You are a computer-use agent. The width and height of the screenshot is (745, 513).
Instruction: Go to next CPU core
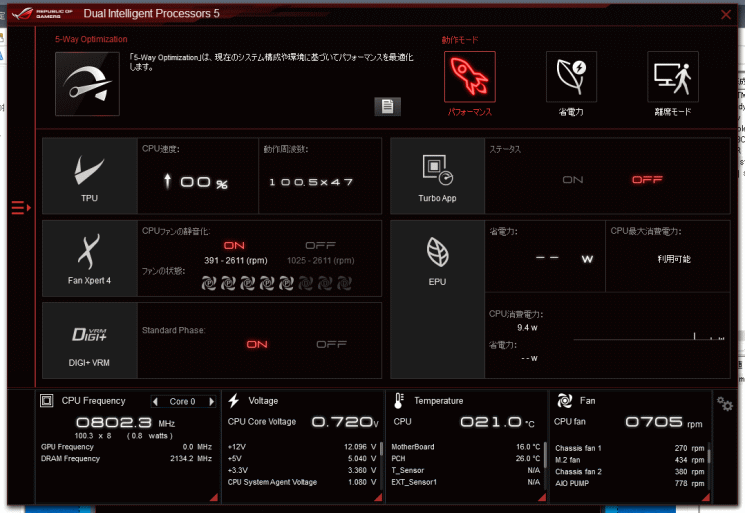point(211,402)
